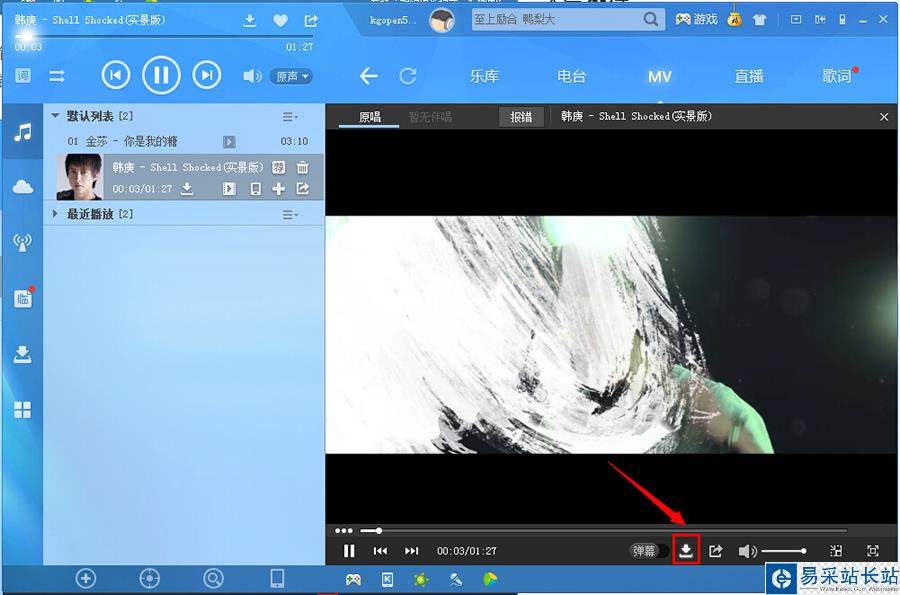Pause the MV video playback
The height and width of the screenshot is (595, 900).
(348, 551)
